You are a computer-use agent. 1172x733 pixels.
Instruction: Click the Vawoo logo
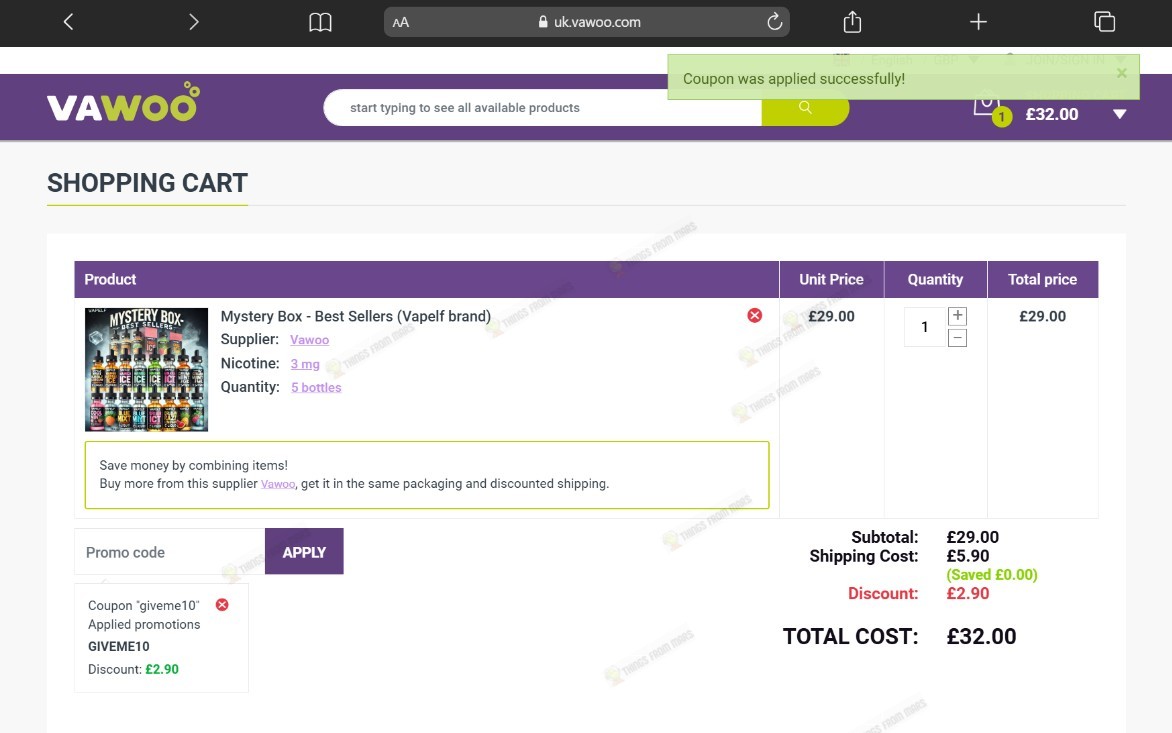pos(123,102)
